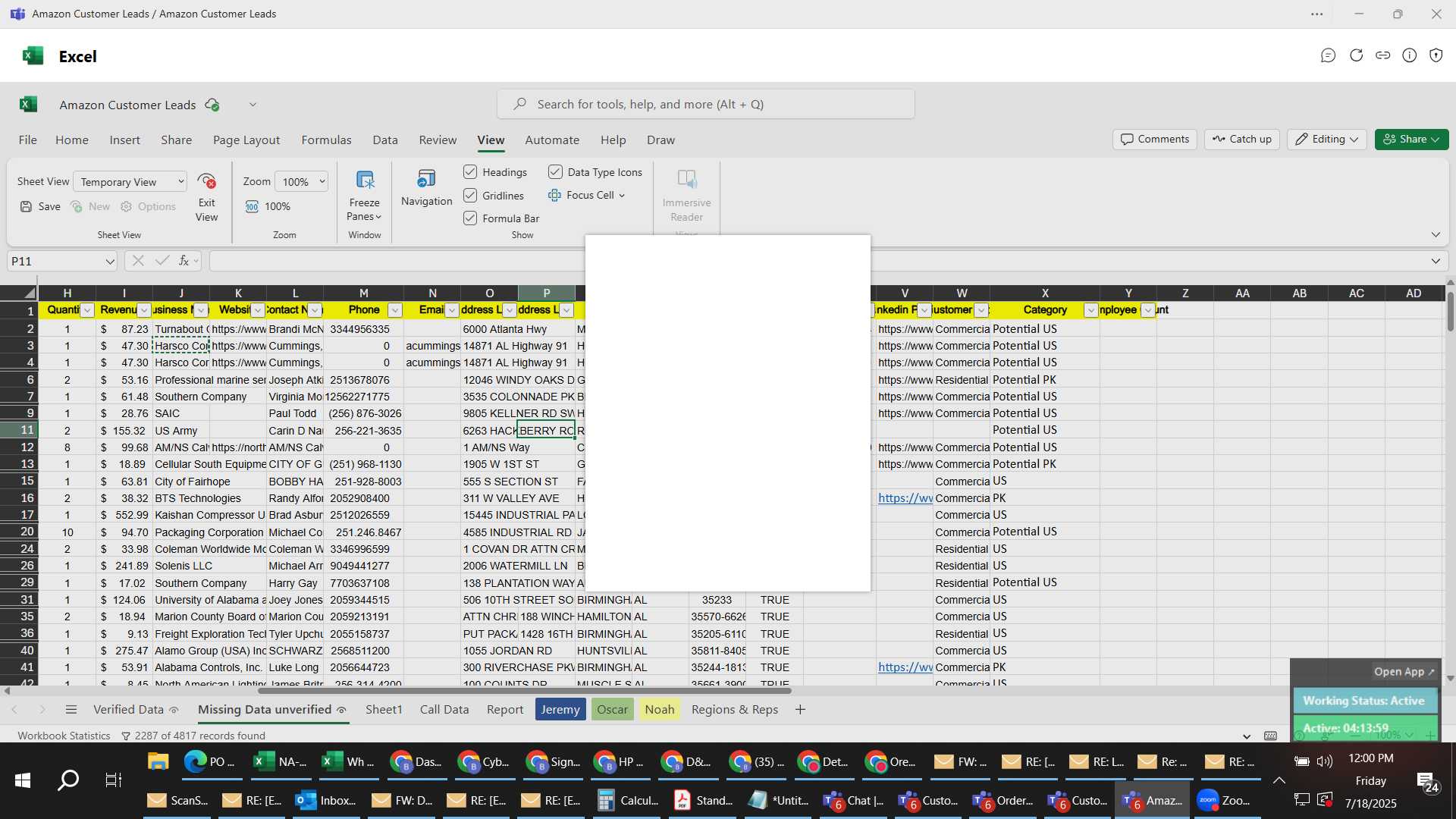Open the conversation chat icon in header
This screenshot has width=1456, height=819.
(x=1328, y=55)
